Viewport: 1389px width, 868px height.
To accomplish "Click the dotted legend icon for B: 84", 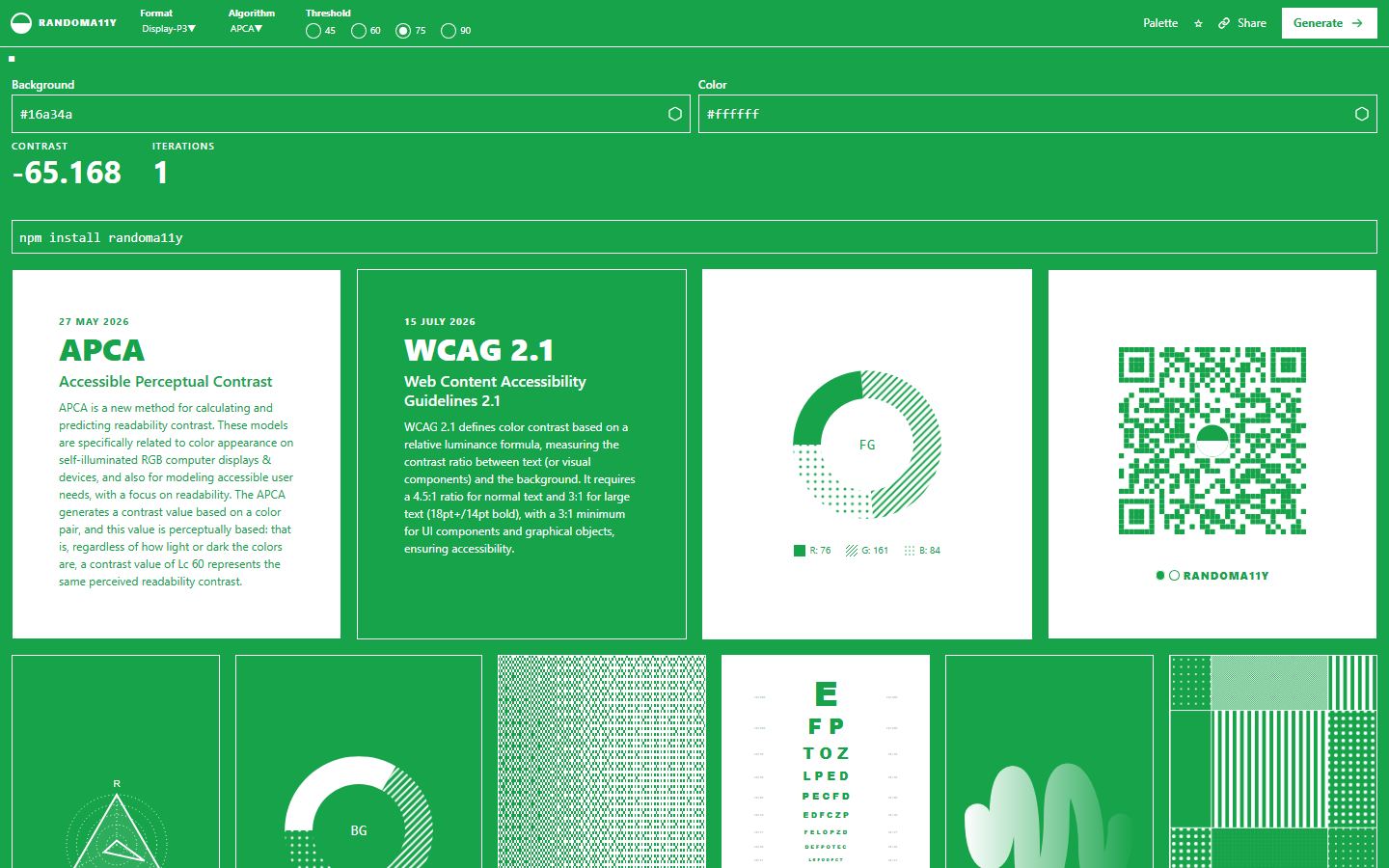I will click(910, 551).
